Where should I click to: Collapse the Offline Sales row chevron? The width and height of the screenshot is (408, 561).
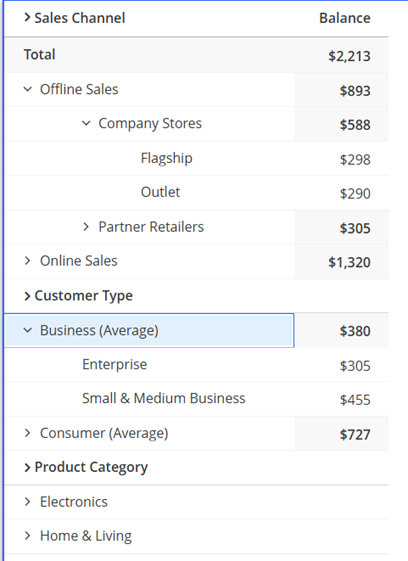pos(28,89)
